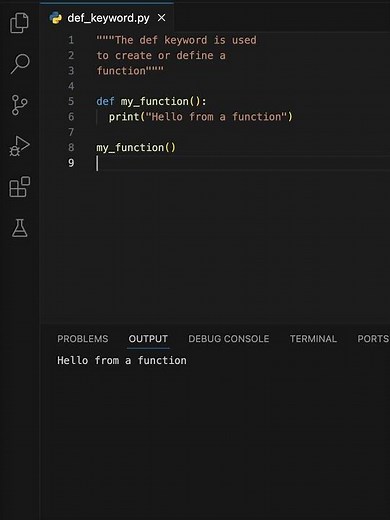
Task: Switch to the TERMINAL panel tab
Action: (x=313, y=339)
